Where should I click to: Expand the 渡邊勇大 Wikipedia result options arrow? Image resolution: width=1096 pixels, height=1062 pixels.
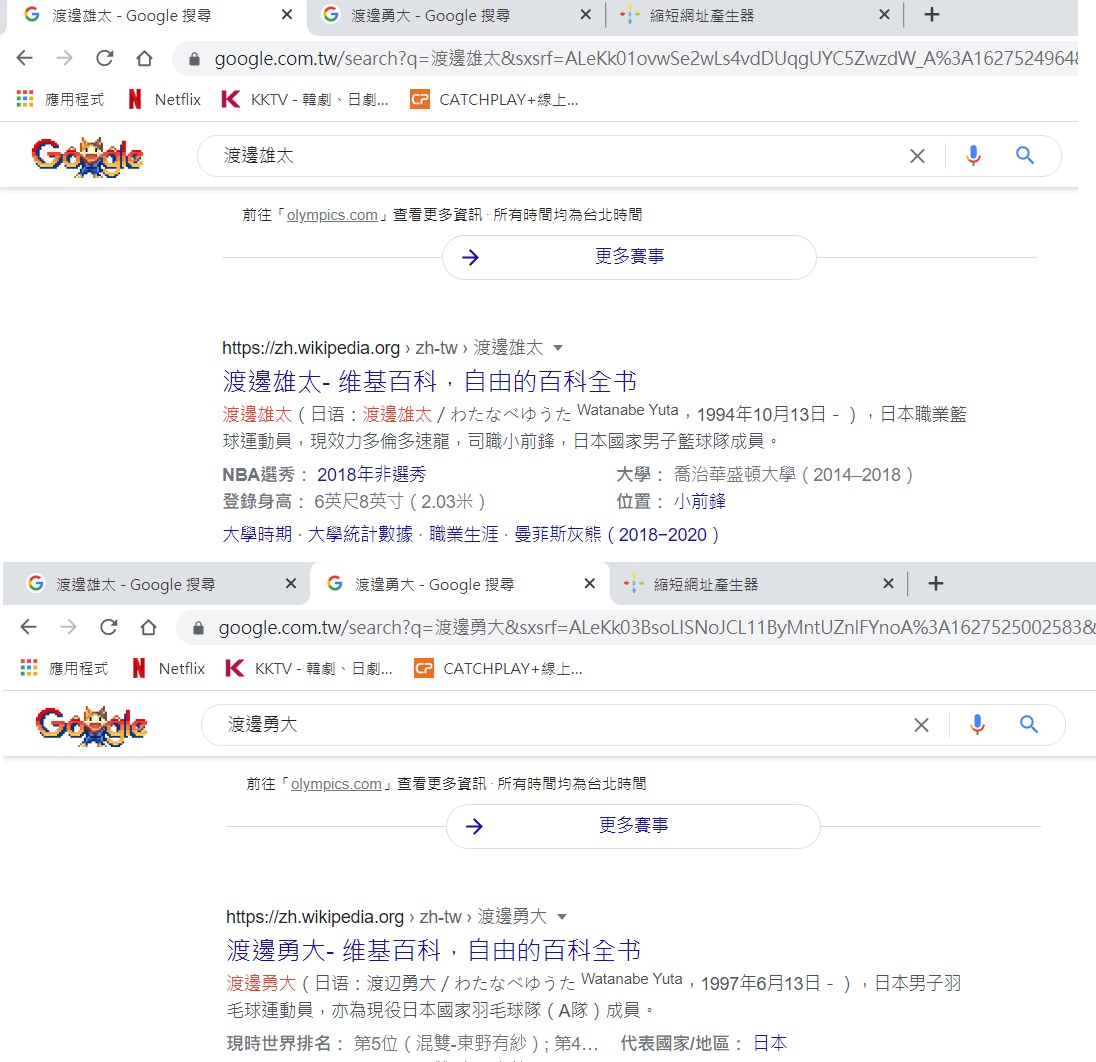pyautogui.click(x=561, y=917)
